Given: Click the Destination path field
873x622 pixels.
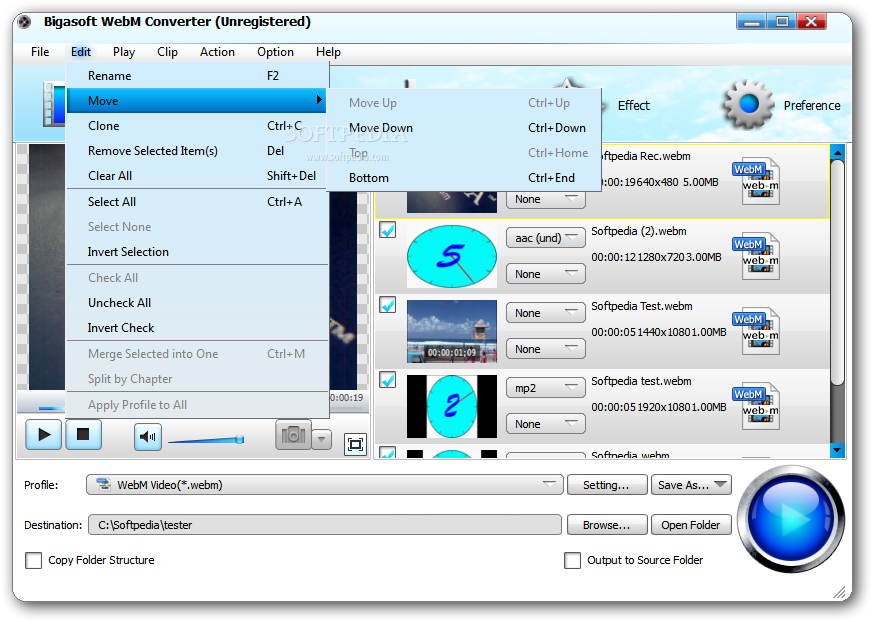Looking at the screenshot, I should coord(325,525).
